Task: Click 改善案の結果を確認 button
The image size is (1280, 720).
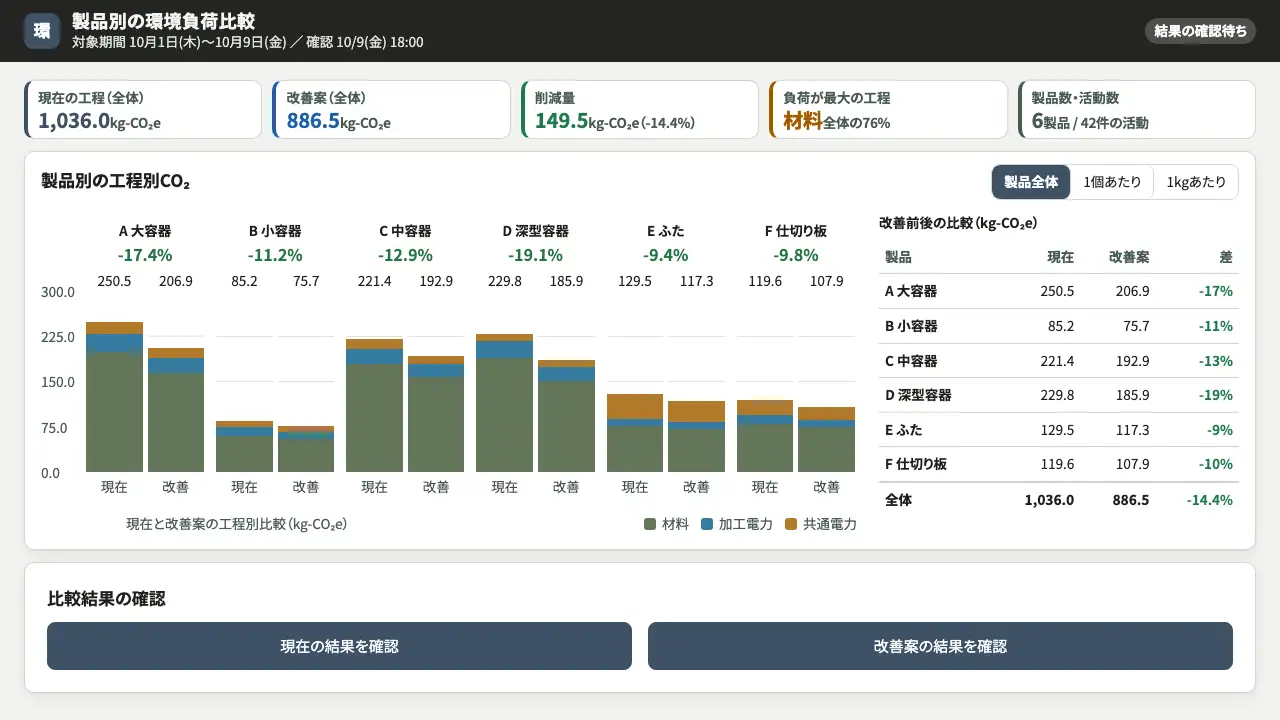Action: point(940,646)
